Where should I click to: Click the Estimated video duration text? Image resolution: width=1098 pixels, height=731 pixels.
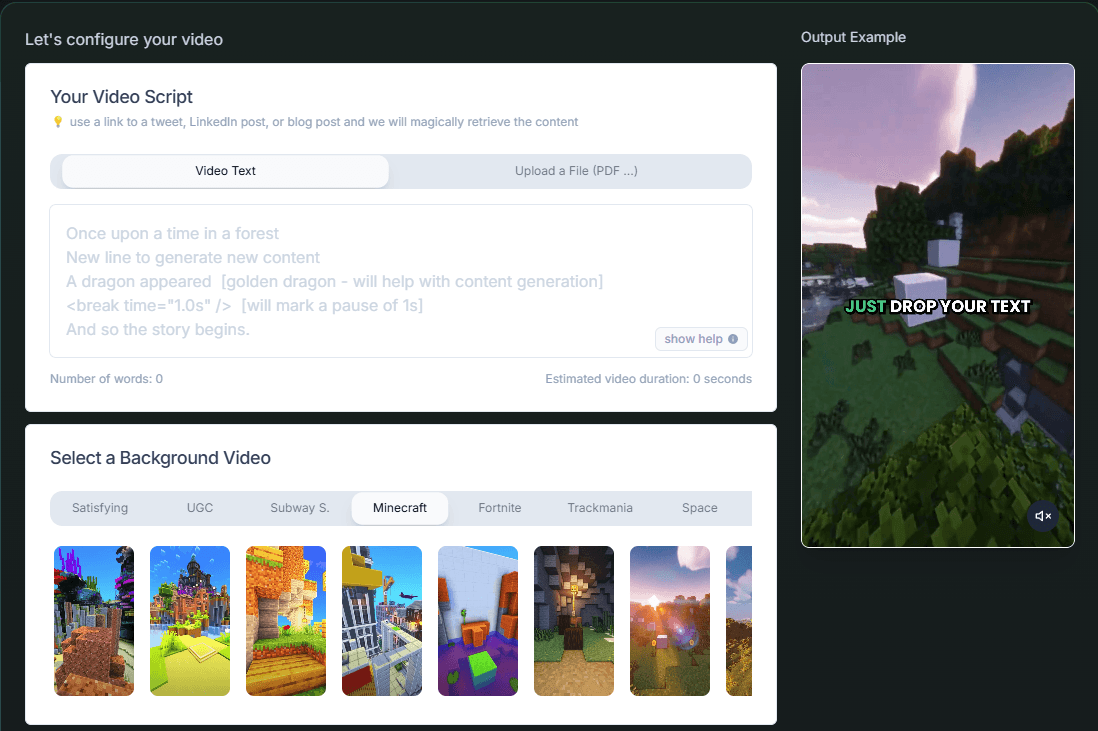click(648, 379)
